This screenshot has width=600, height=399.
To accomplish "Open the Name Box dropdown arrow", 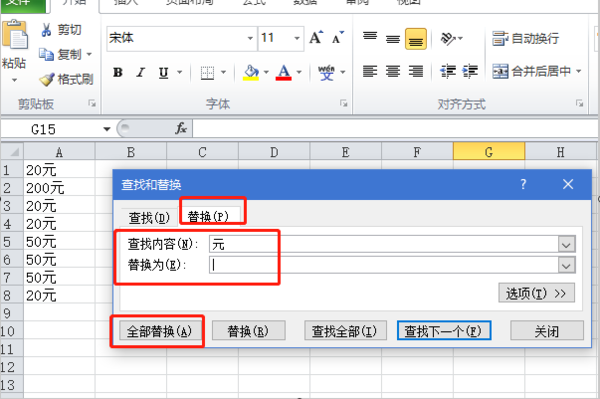I will [x=107, y=129].
